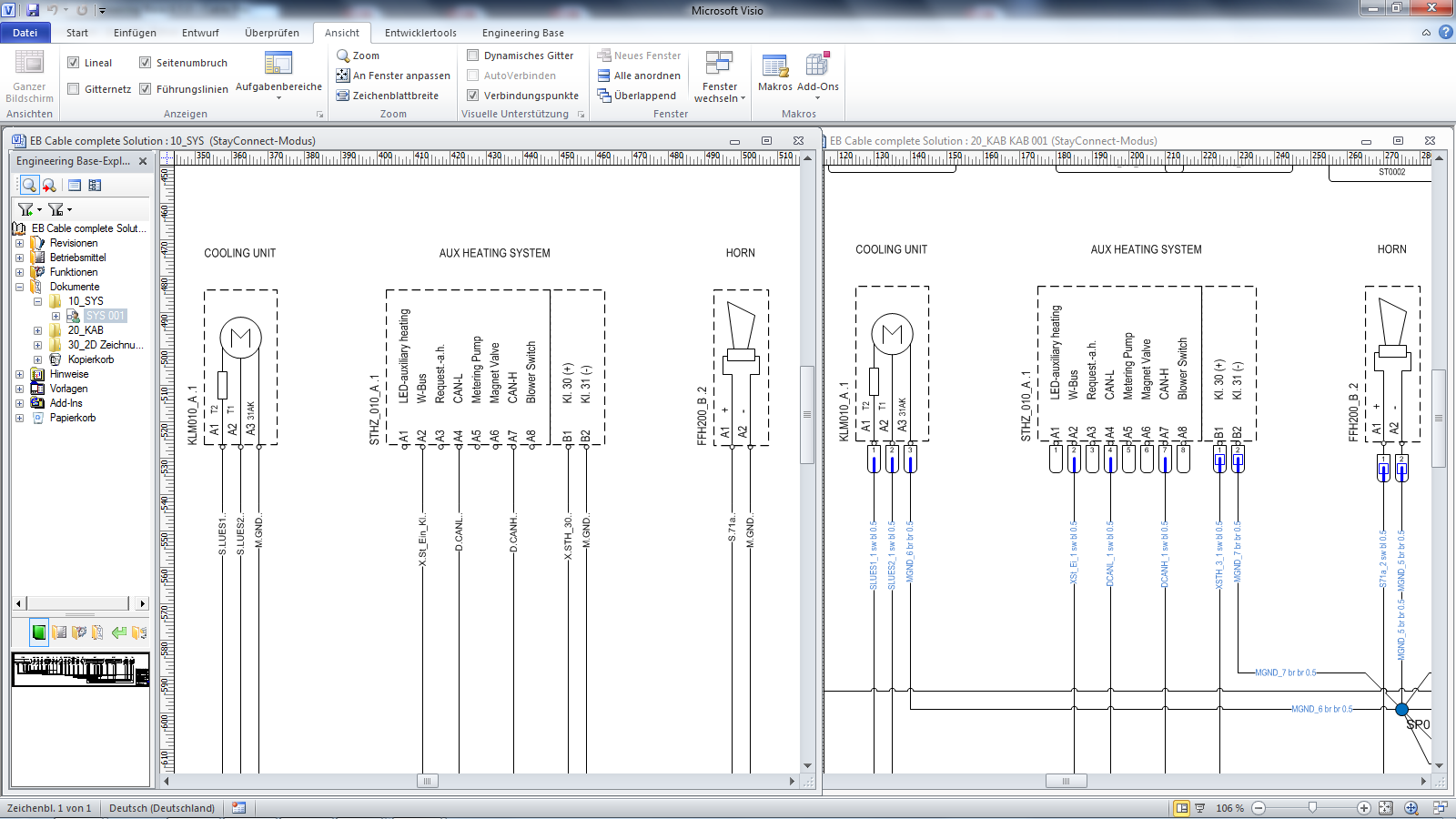
Task: Click Alle anordnen button
Action: (x=638, y=76)
